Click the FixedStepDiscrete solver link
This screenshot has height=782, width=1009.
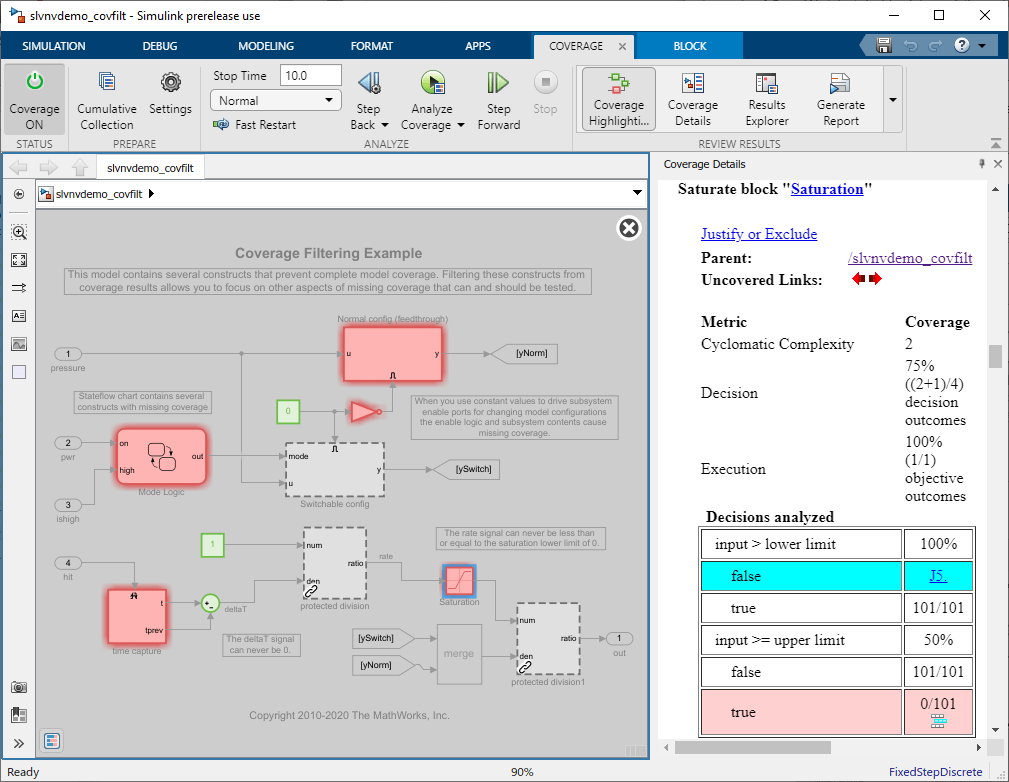[935, 772]
